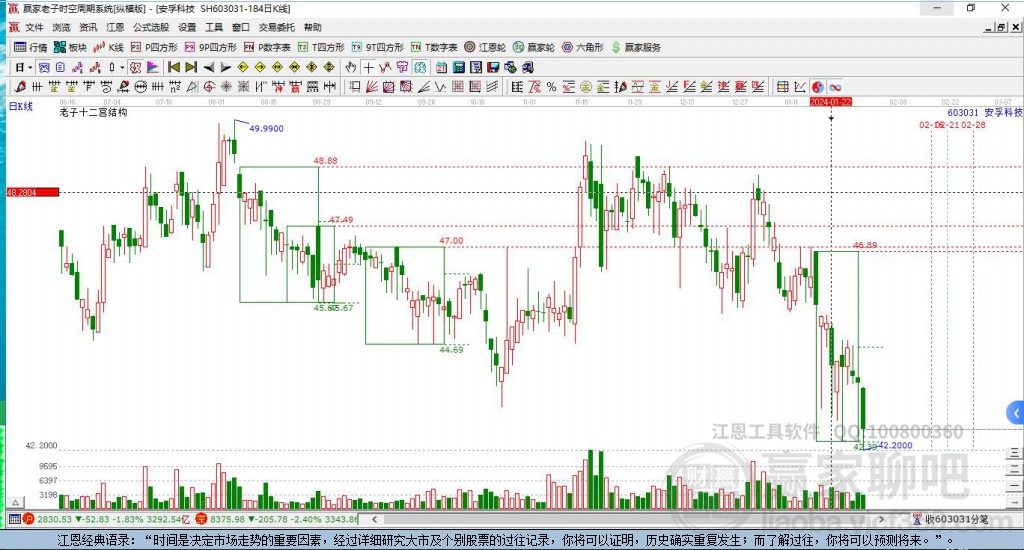Click the status bar keyboard grid icon

[14, 519]
